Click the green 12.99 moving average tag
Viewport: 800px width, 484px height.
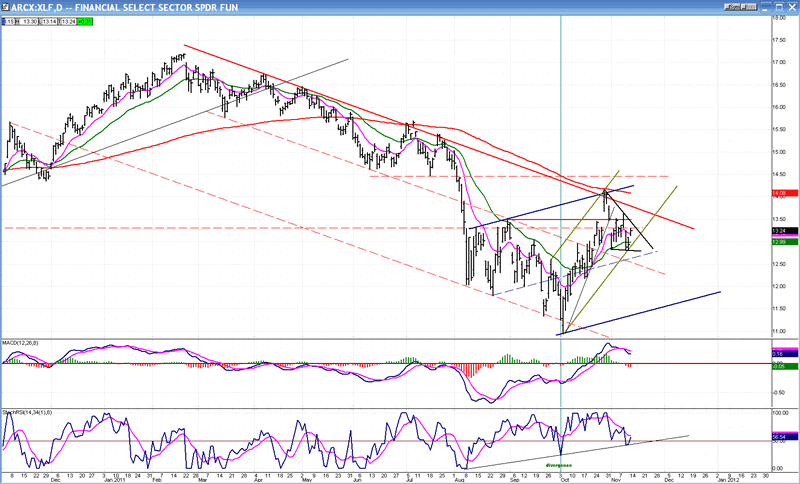[785, 242]
